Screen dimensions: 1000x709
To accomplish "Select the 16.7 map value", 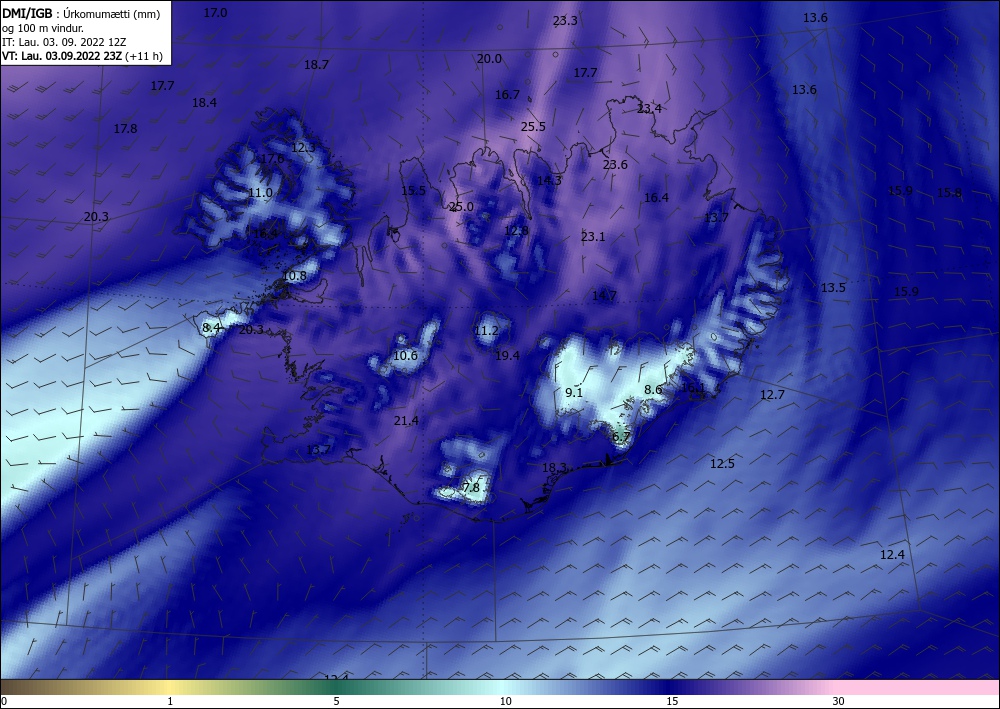I will [508, 94].
